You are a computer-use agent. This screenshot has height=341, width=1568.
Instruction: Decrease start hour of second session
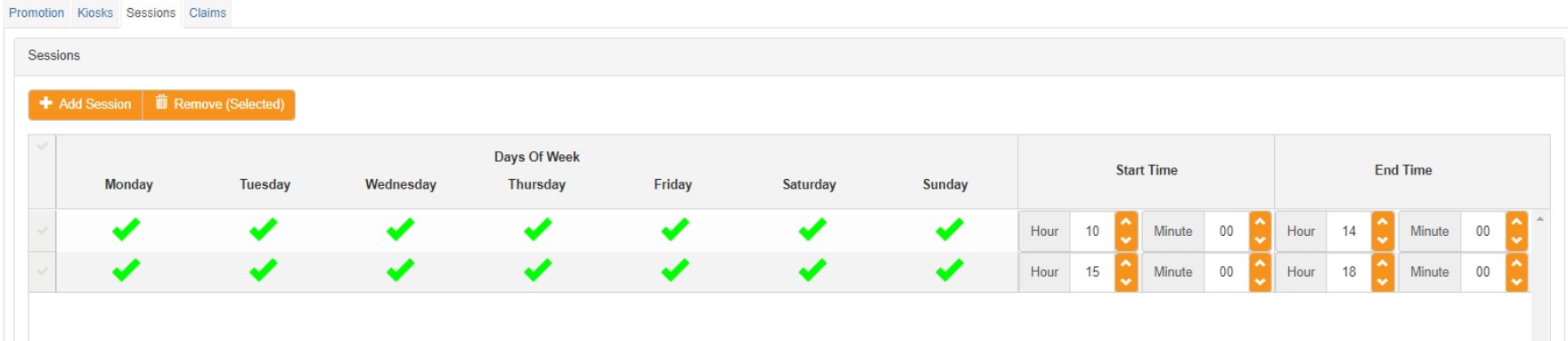[1126, 281]
